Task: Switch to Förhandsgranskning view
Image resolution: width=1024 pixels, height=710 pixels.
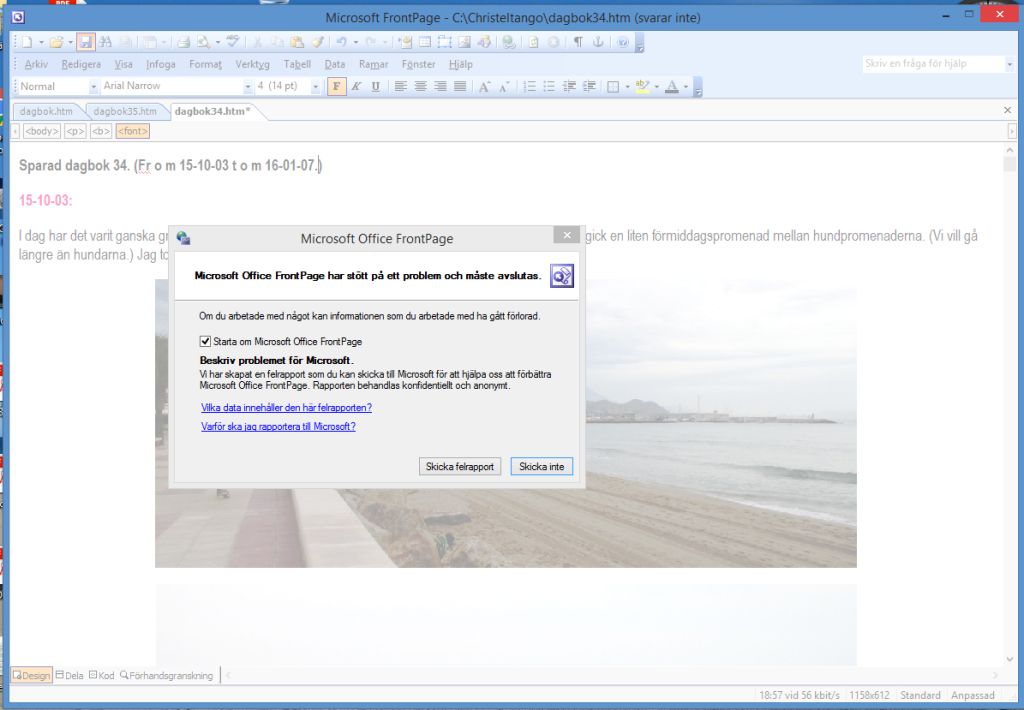Action: point(167,675)
